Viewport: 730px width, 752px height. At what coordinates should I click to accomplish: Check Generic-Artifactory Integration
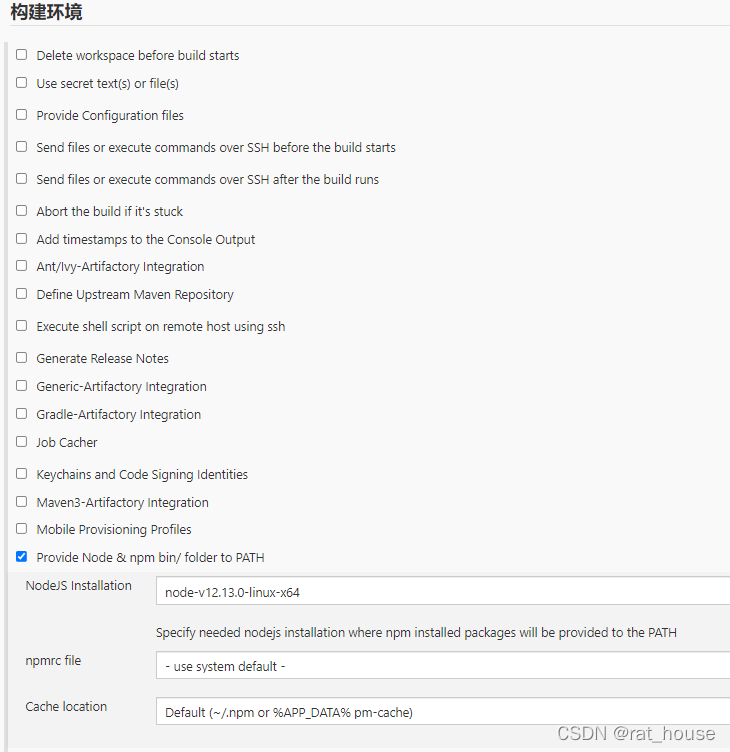[x=22, y=386]
